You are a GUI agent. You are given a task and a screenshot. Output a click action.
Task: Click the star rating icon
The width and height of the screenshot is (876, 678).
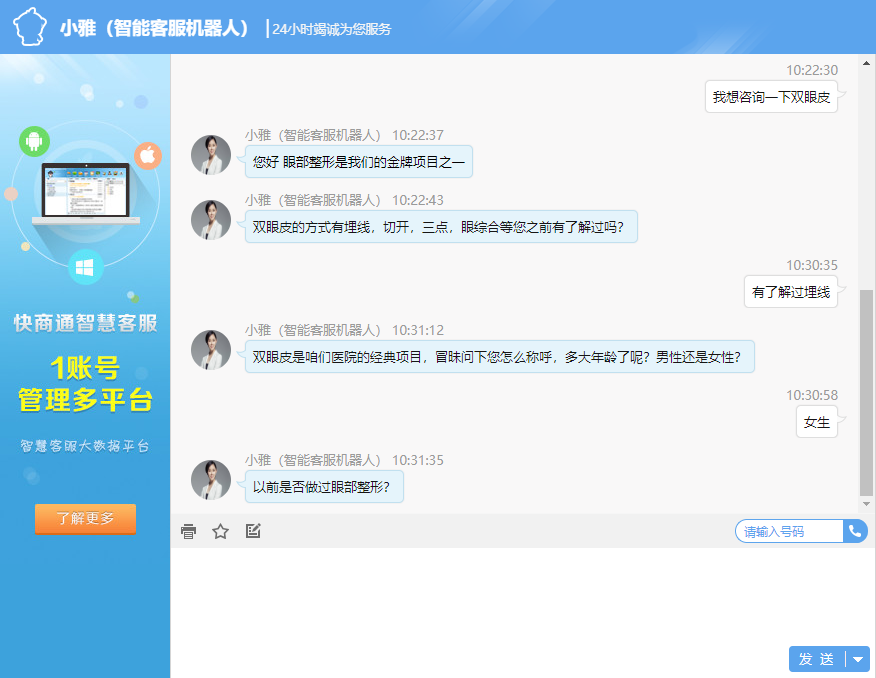(221, 531)
